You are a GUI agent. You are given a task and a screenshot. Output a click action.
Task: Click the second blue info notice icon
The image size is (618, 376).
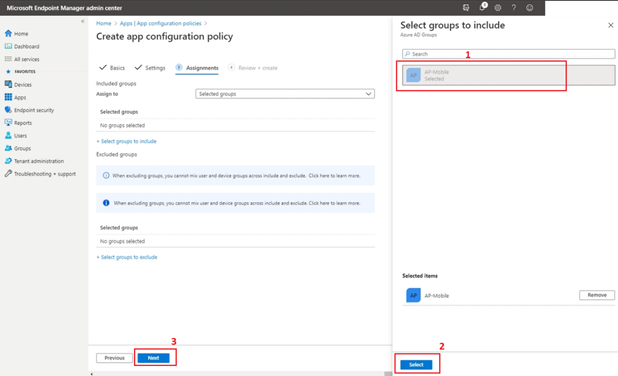coord(106,203)
